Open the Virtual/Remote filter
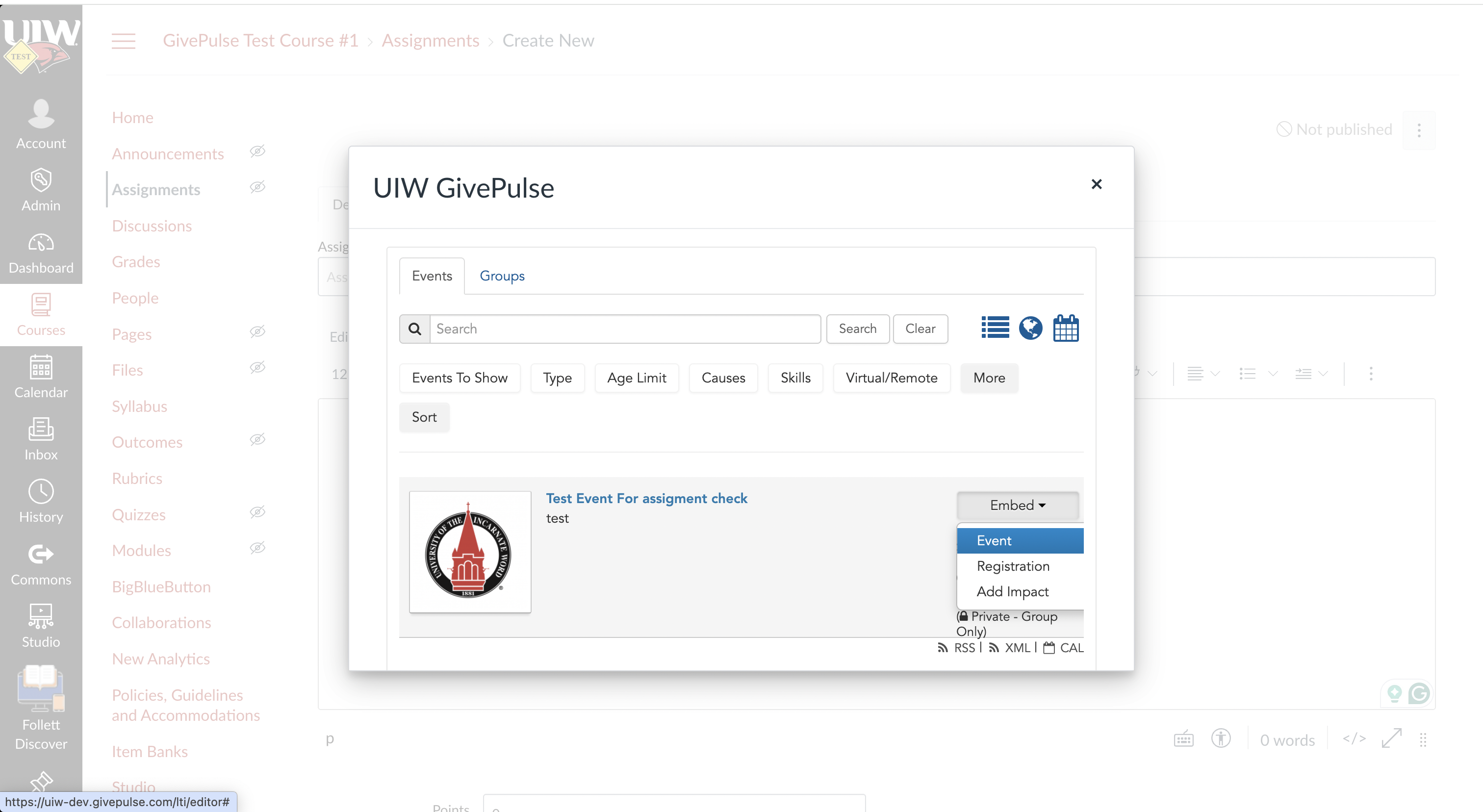The image size is (1483, 812). coord(891,378)
